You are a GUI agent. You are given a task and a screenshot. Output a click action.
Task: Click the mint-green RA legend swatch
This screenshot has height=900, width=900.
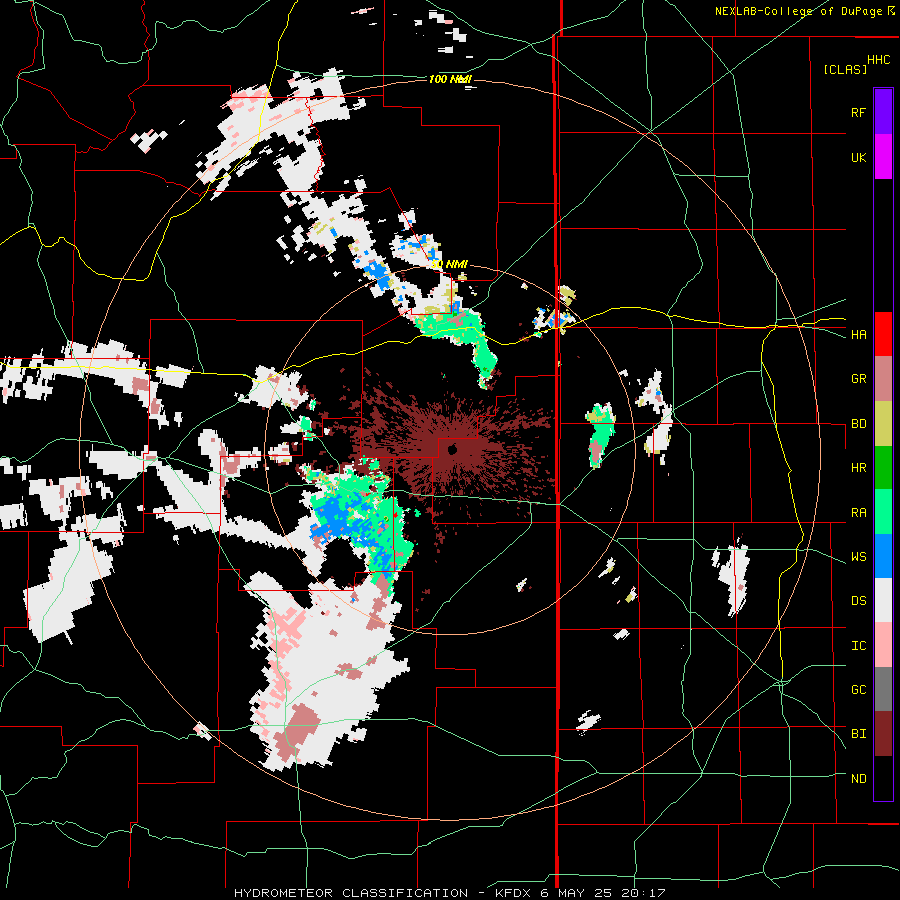point(883,512)
